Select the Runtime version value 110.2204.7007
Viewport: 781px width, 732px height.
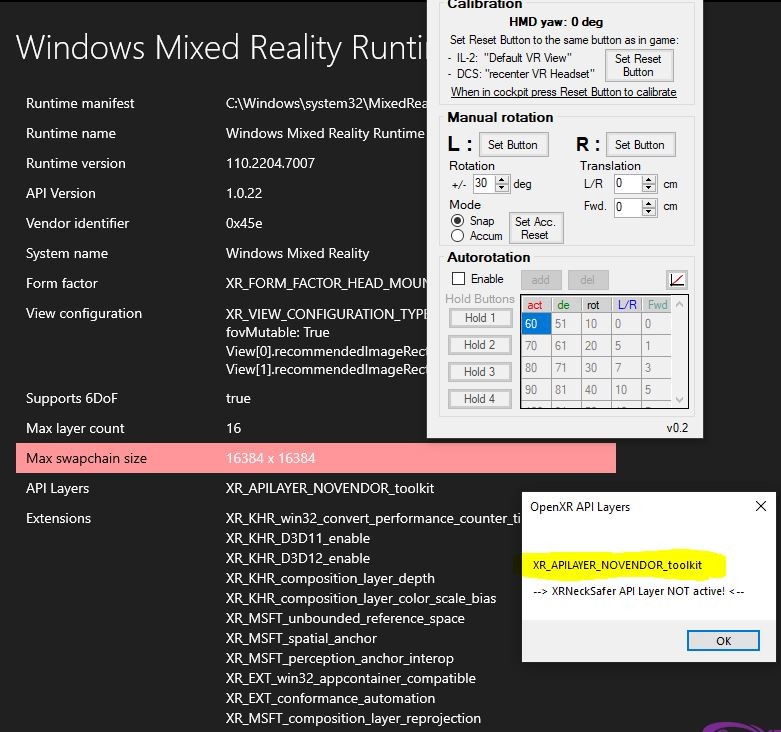(270, 163)
